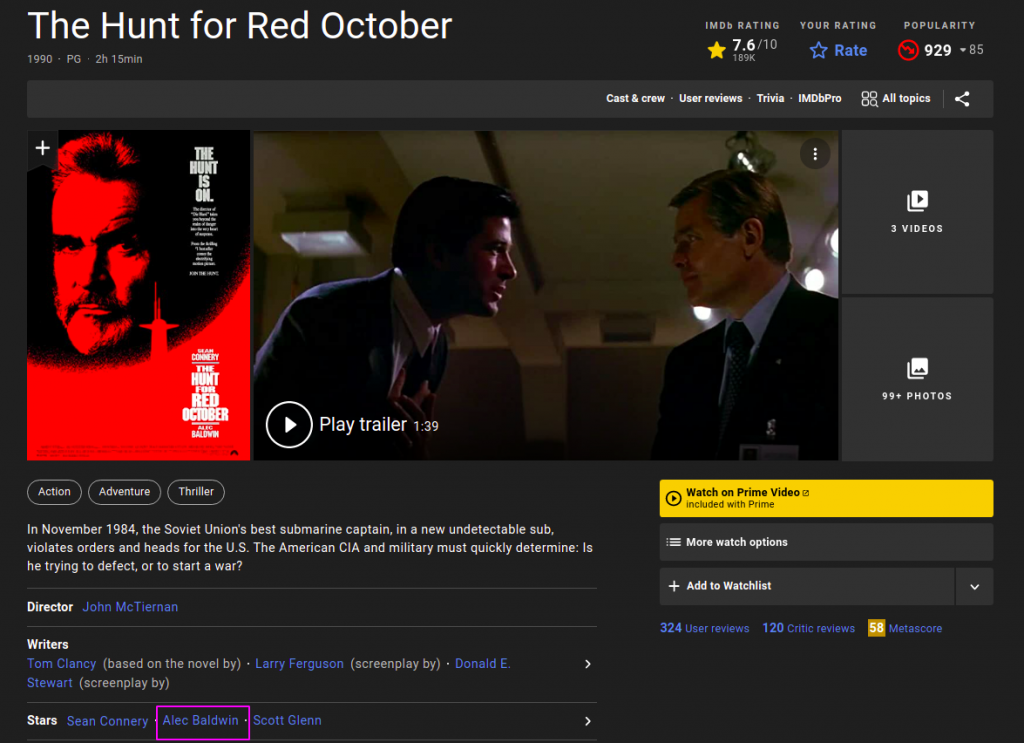Open the All topics grid icon
1024x743 pixels.
tap(869, 99)
